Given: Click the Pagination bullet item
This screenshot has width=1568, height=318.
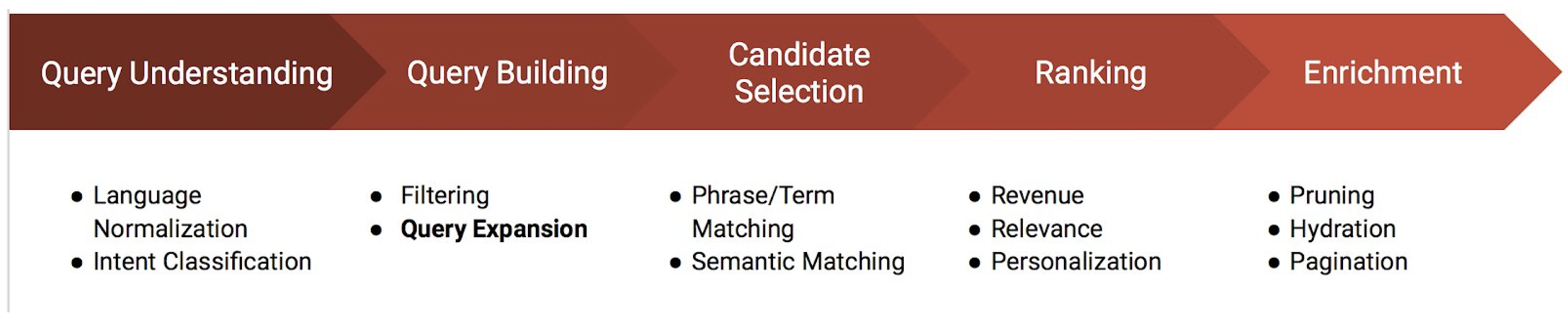Looking at the screenshot, I should point(1348,261).
